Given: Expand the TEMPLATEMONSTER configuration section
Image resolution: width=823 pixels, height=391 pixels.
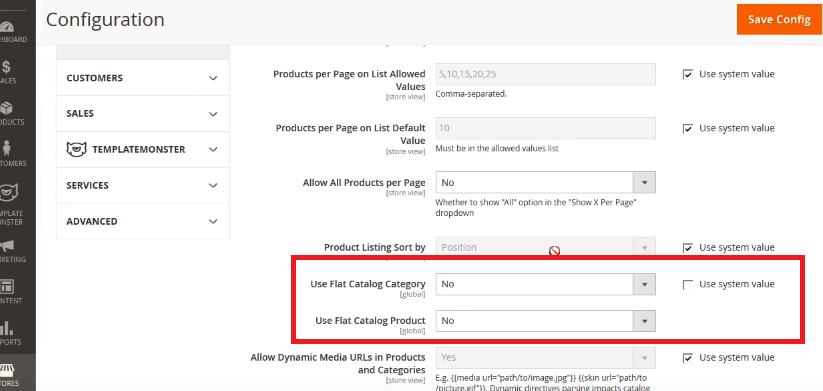Looking at the screenshot, I should [x=143, y=149].
